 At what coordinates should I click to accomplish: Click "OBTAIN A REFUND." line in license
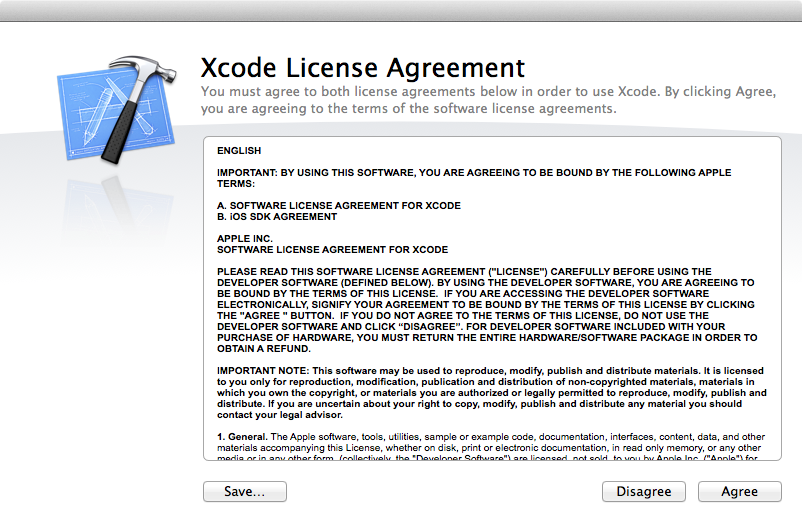pyautogui.click(x=264, y=349)
